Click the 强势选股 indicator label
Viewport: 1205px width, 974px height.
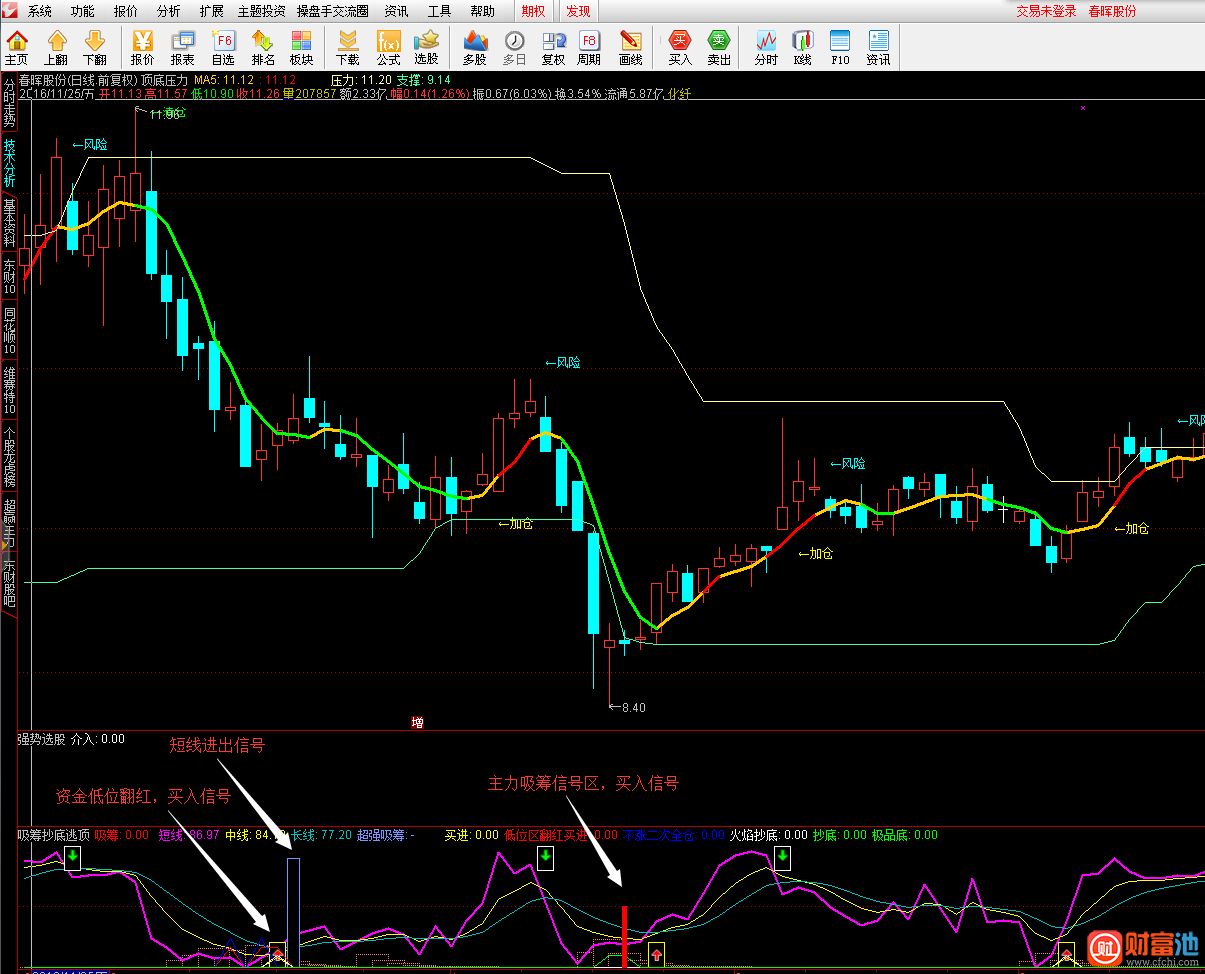[41, 740]
